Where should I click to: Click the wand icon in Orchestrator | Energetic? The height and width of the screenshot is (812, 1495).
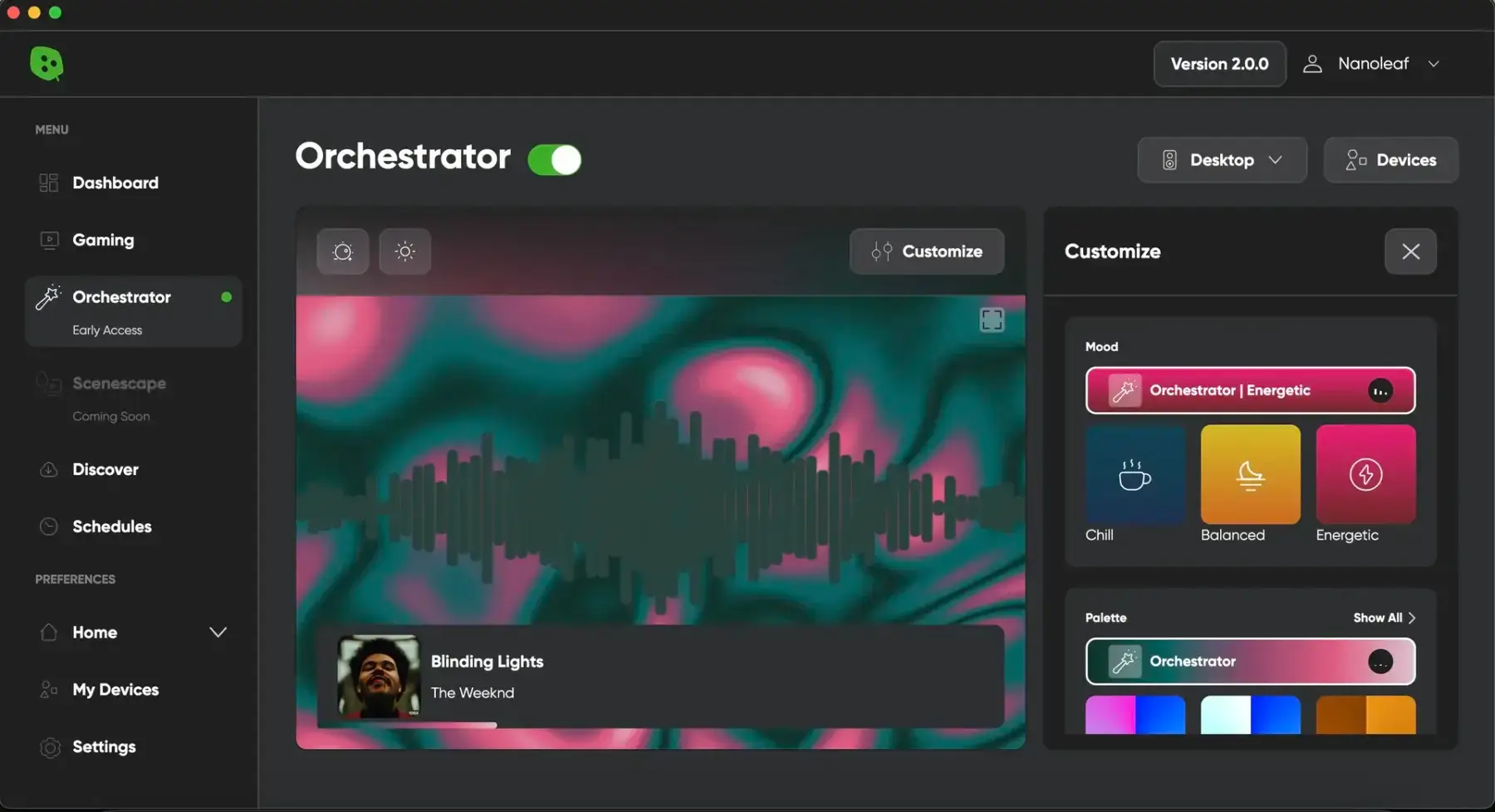[x=1125, y=390]
